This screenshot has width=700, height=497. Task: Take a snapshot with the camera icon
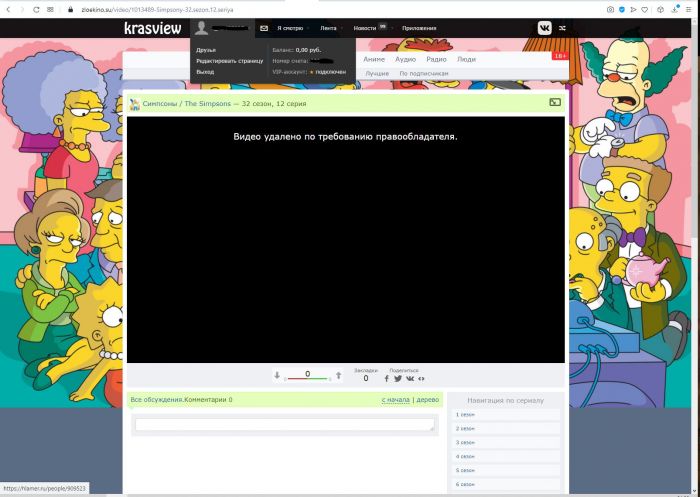[610, 9]
